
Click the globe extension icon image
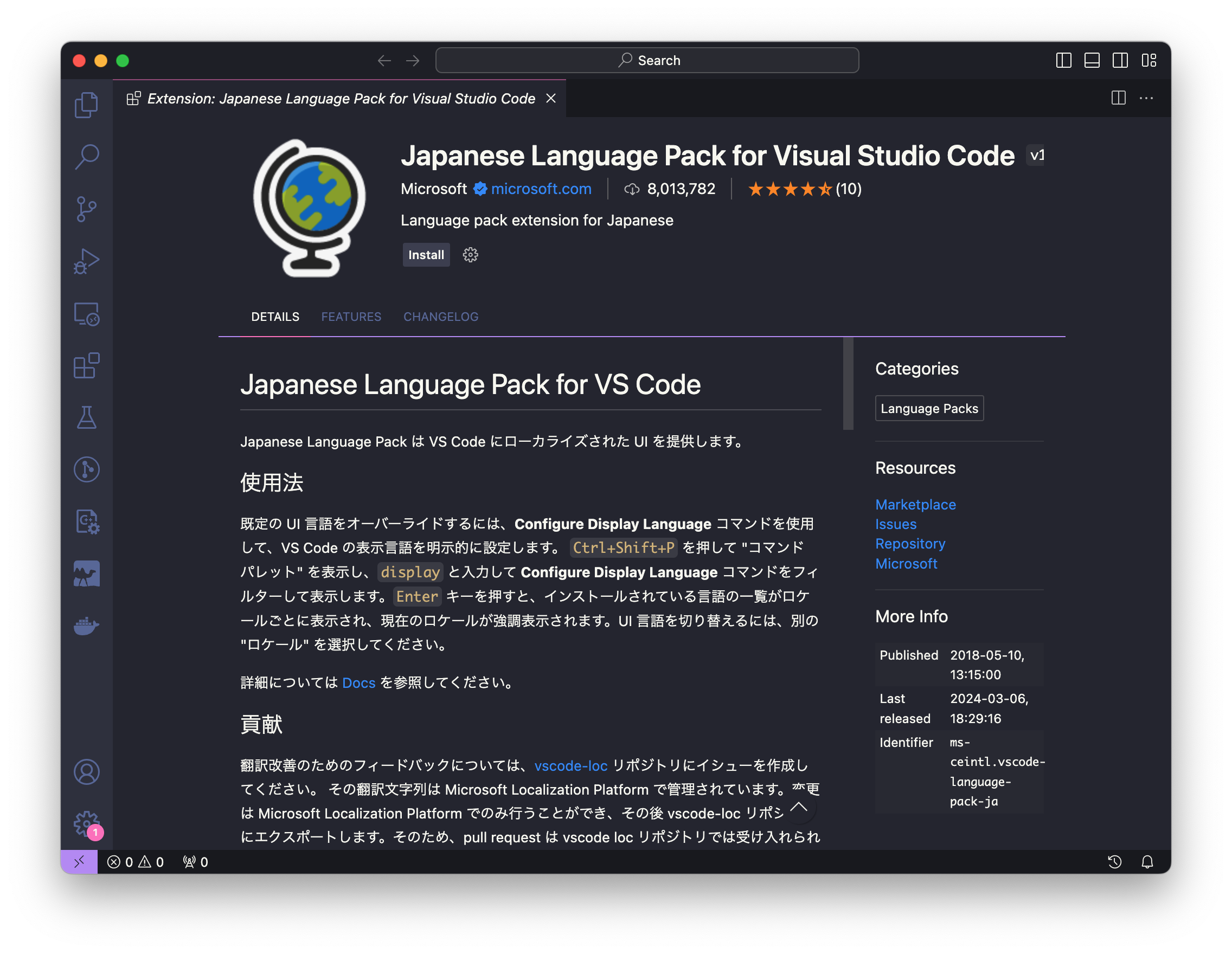(x=309, y=209)
